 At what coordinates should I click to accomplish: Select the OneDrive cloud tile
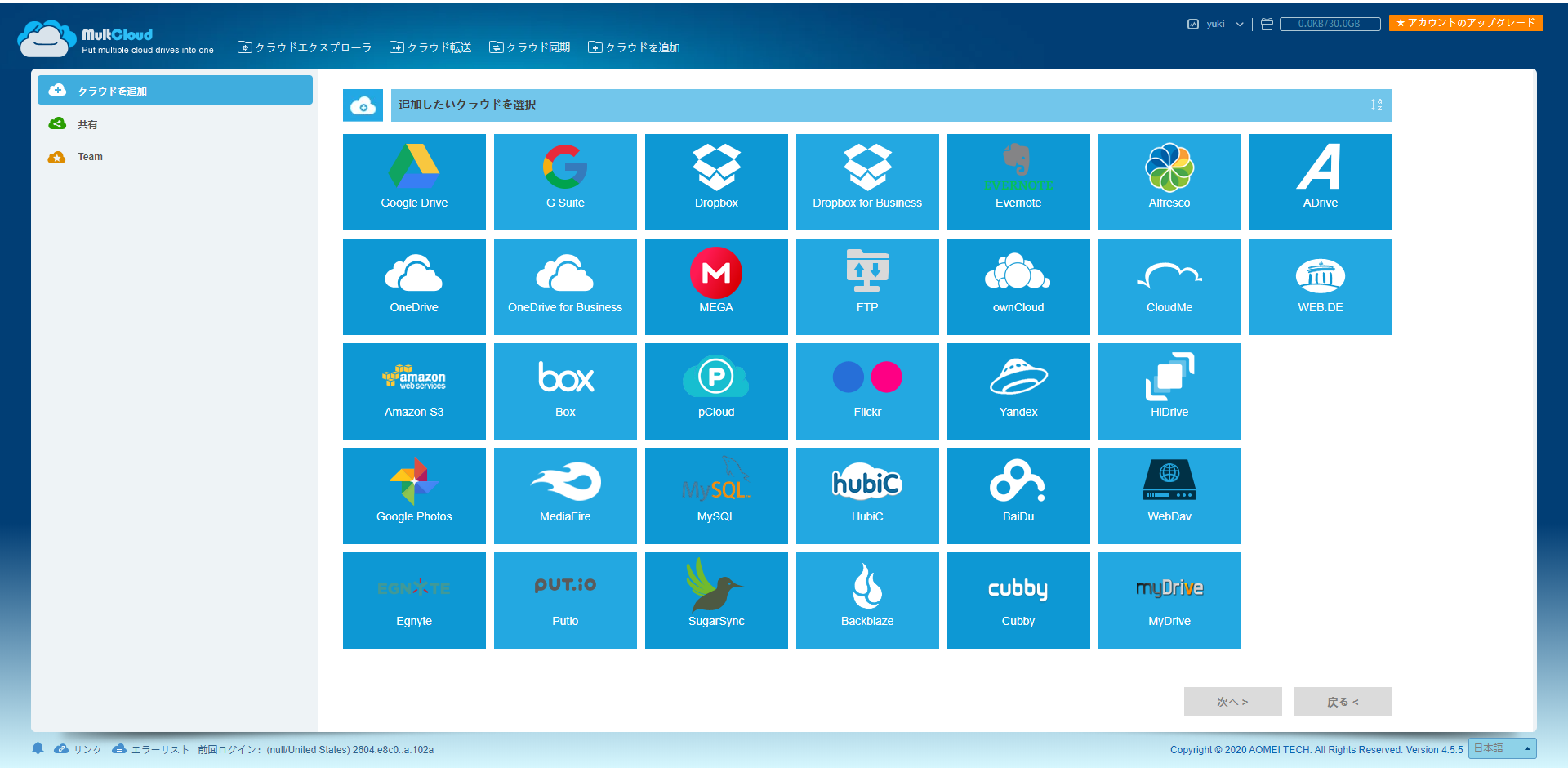pyautogui.click(x=414, y=287)
